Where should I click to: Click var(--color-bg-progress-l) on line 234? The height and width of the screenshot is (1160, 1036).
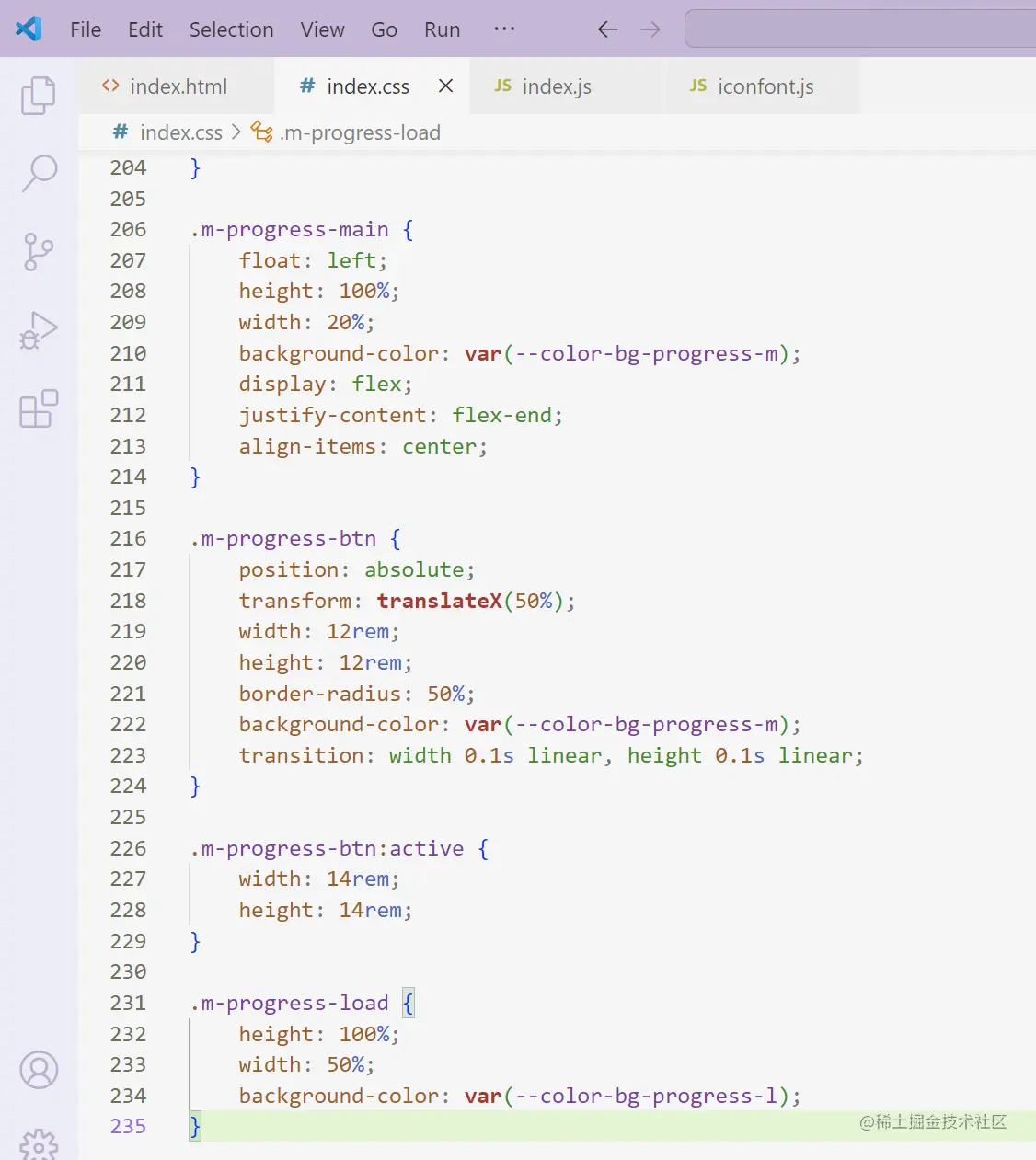pos(627,1096)
